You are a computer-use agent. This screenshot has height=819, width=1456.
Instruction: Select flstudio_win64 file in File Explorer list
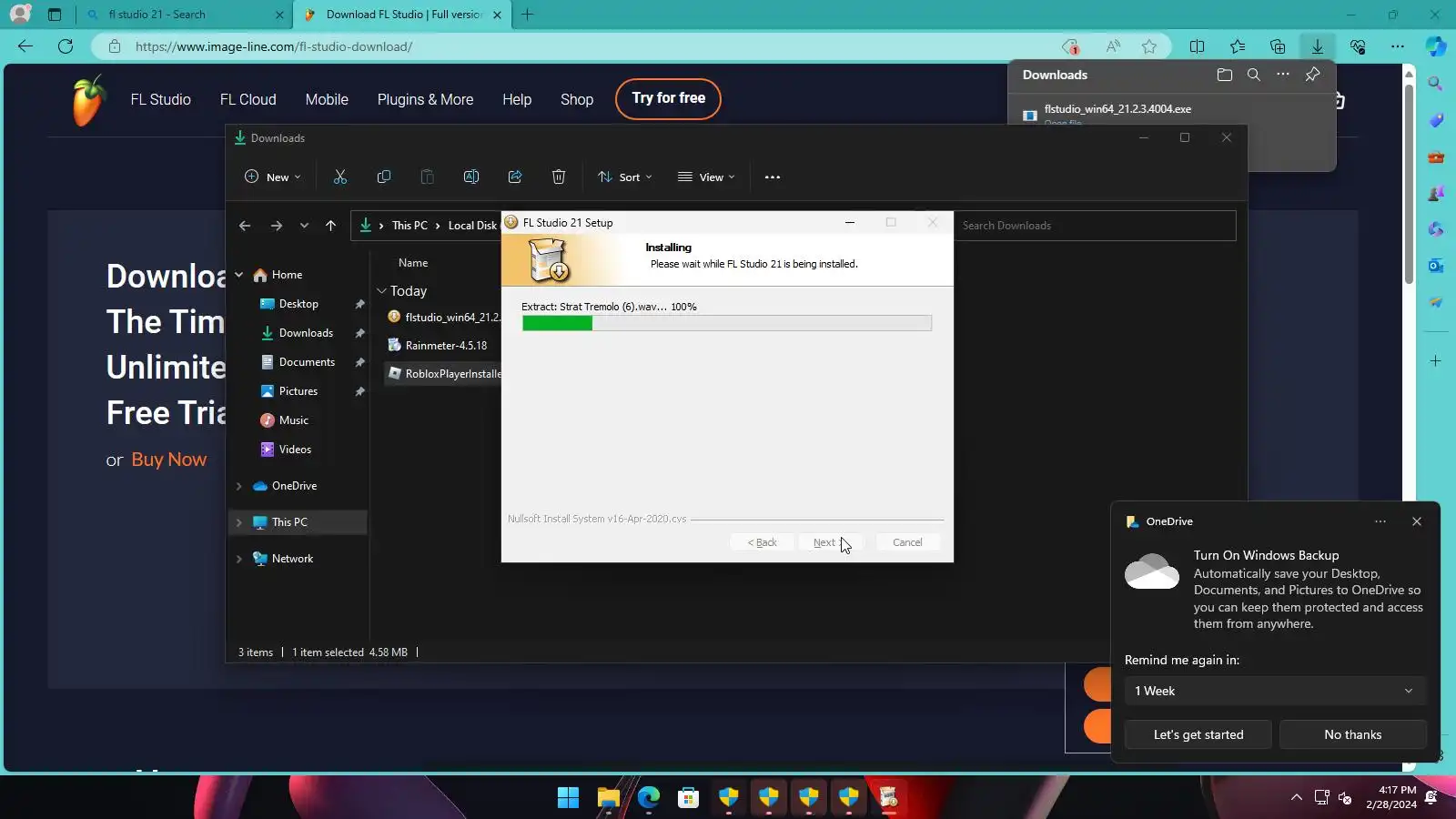click(443, 318)
